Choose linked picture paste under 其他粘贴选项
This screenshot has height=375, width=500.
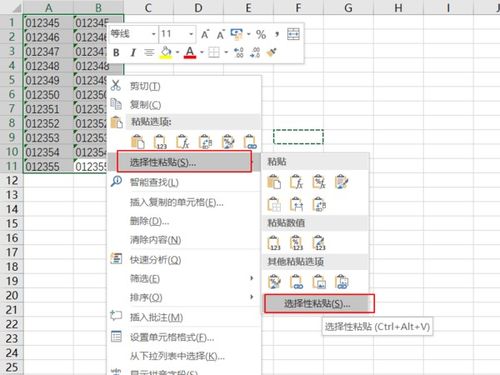pos(342,281)
